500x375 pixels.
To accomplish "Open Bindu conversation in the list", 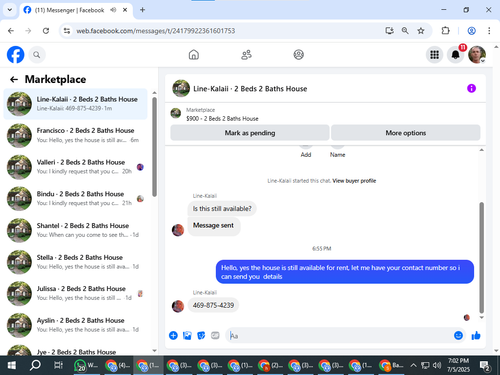I will (75, 198).
